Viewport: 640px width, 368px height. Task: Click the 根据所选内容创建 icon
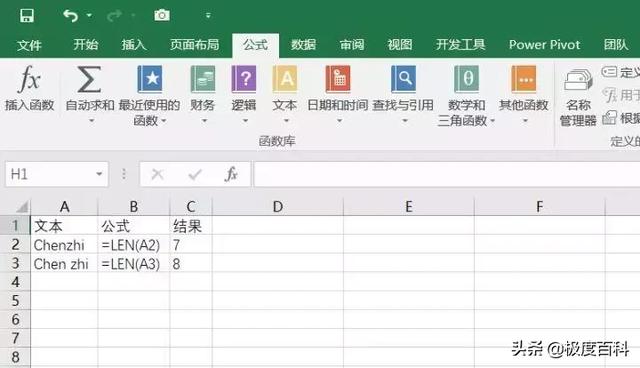pyautogui.click(x=609, y=117)
